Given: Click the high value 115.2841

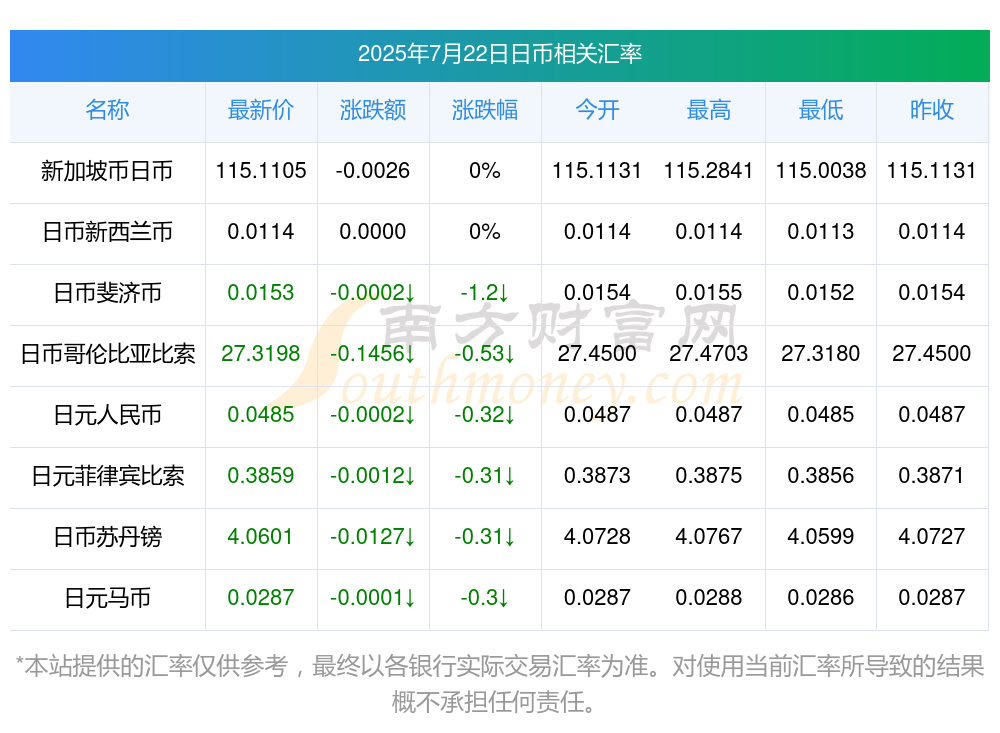Looking at the screenshot, I should (x=709, y=170).
